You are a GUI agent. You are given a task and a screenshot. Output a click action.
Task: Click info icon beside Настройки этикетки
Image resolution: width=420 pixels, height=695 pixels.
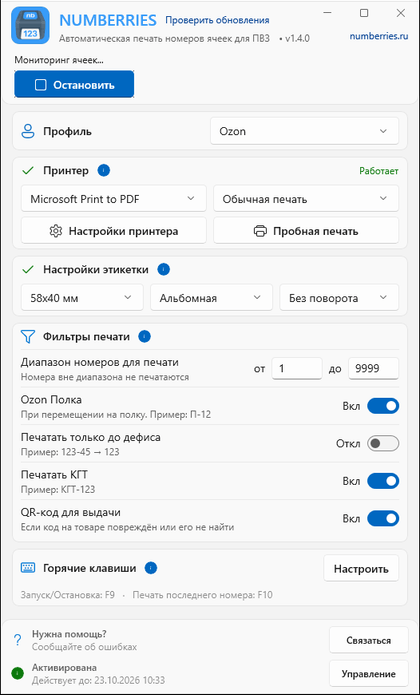163,269
